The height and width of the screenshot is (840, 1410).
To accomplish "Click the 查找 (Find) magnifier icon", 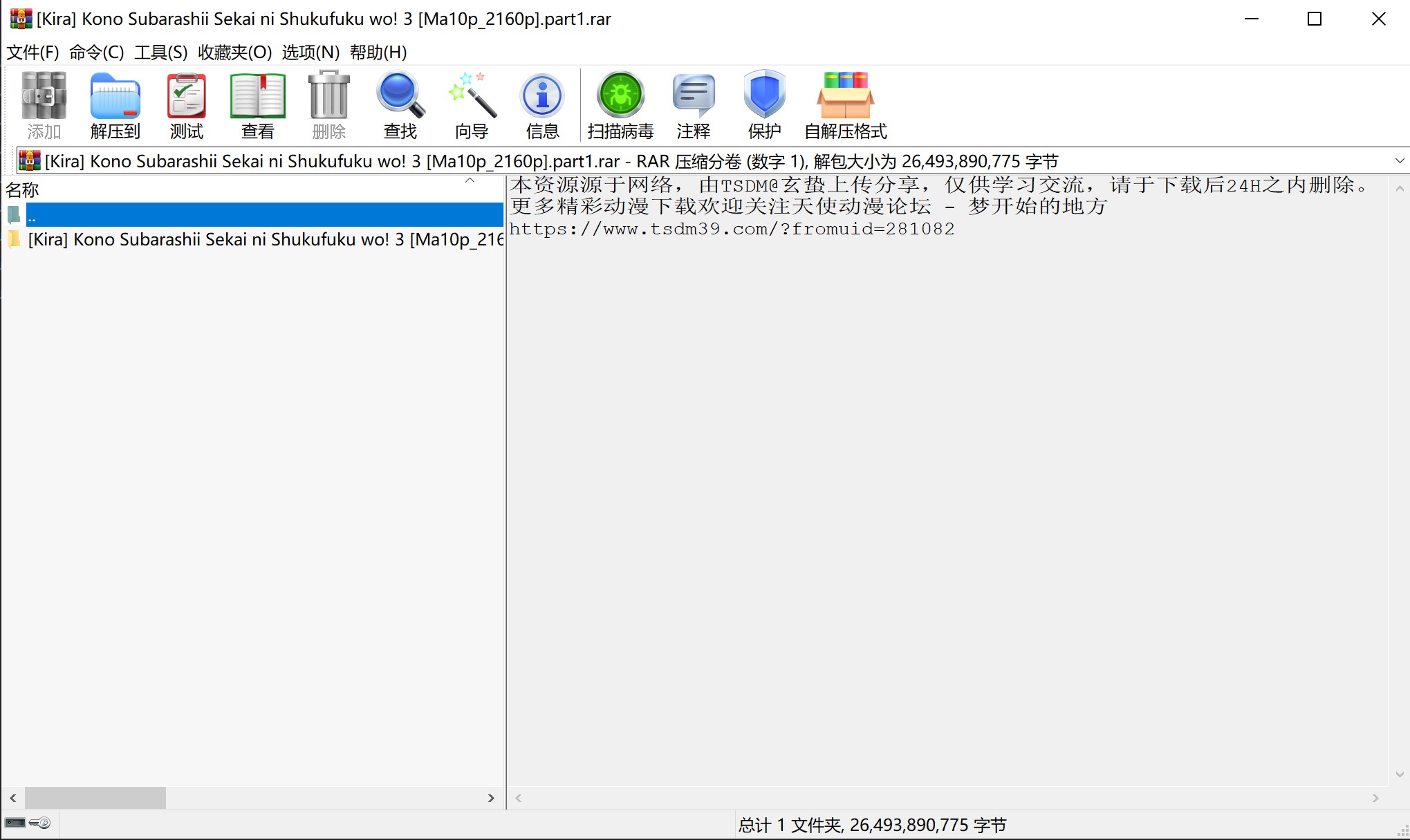I will (400, 105).
